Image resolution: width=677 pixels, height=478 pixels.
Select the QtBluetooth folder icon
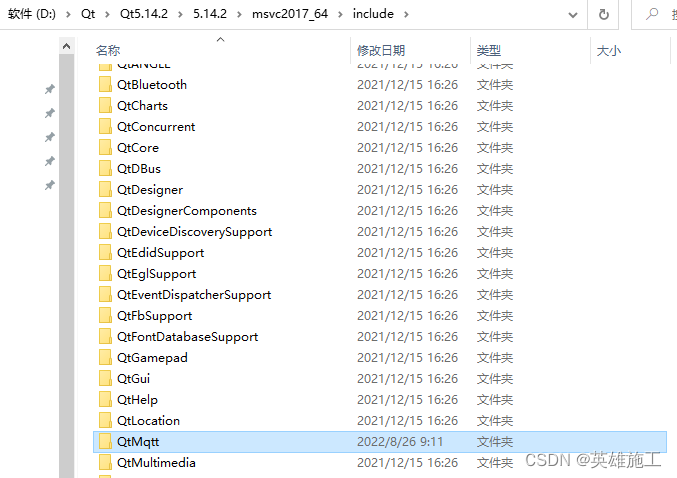(x=105, y=85)
